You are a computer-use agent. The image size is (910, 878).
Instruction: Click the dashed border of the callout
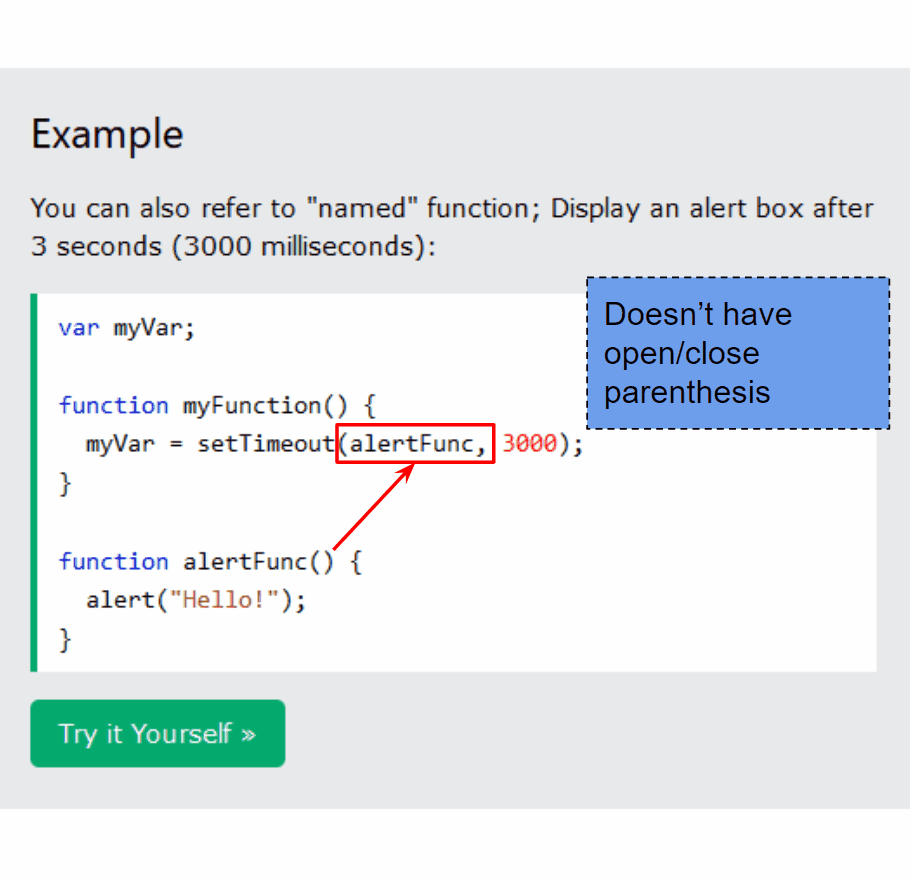coord(737,279)
